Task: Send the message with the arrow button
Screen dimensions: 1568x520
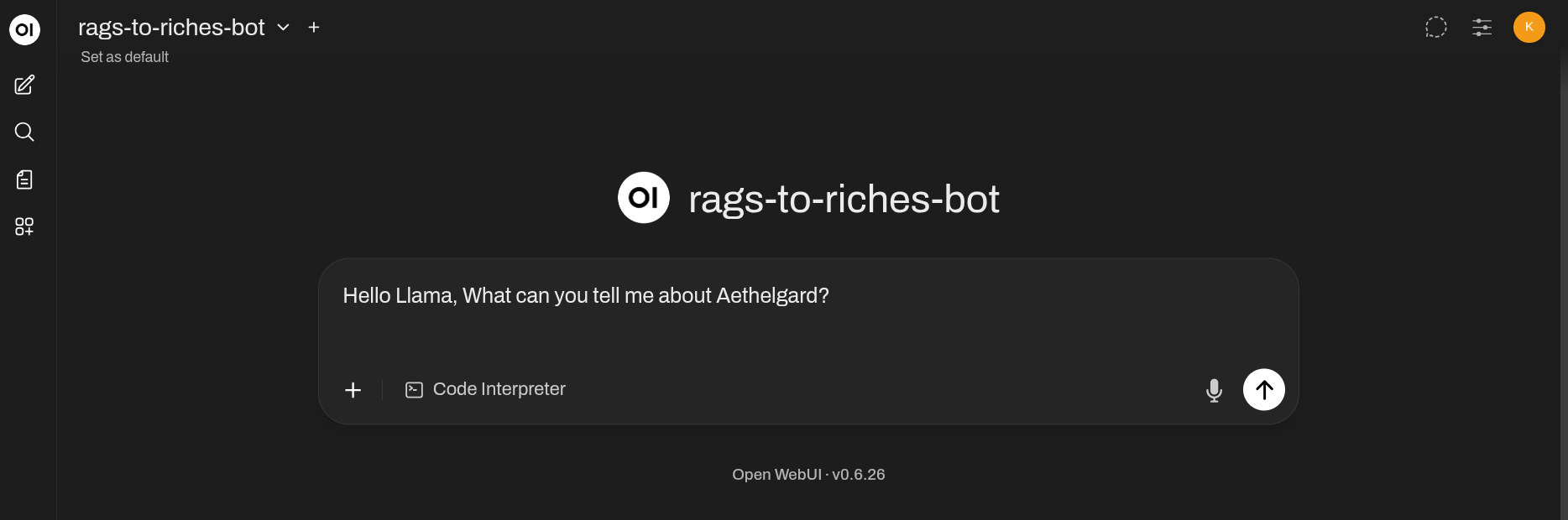Action: point(1263,390)
